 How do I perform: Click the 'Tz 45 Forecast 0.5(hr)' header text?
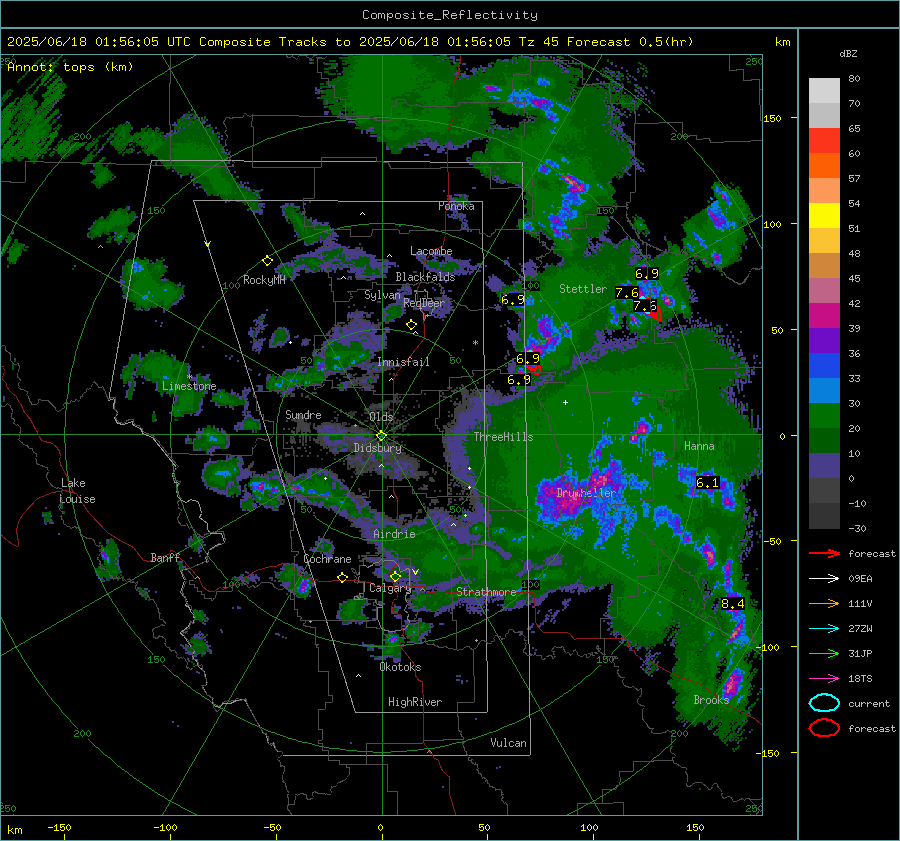606,42
